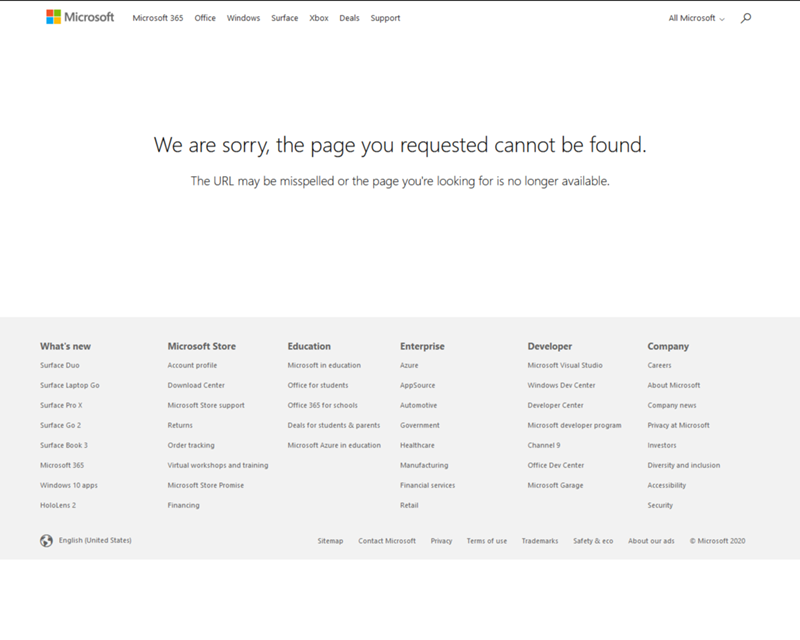Open Terms of use link
Viewport: 800px width, 640px height.
487,541
